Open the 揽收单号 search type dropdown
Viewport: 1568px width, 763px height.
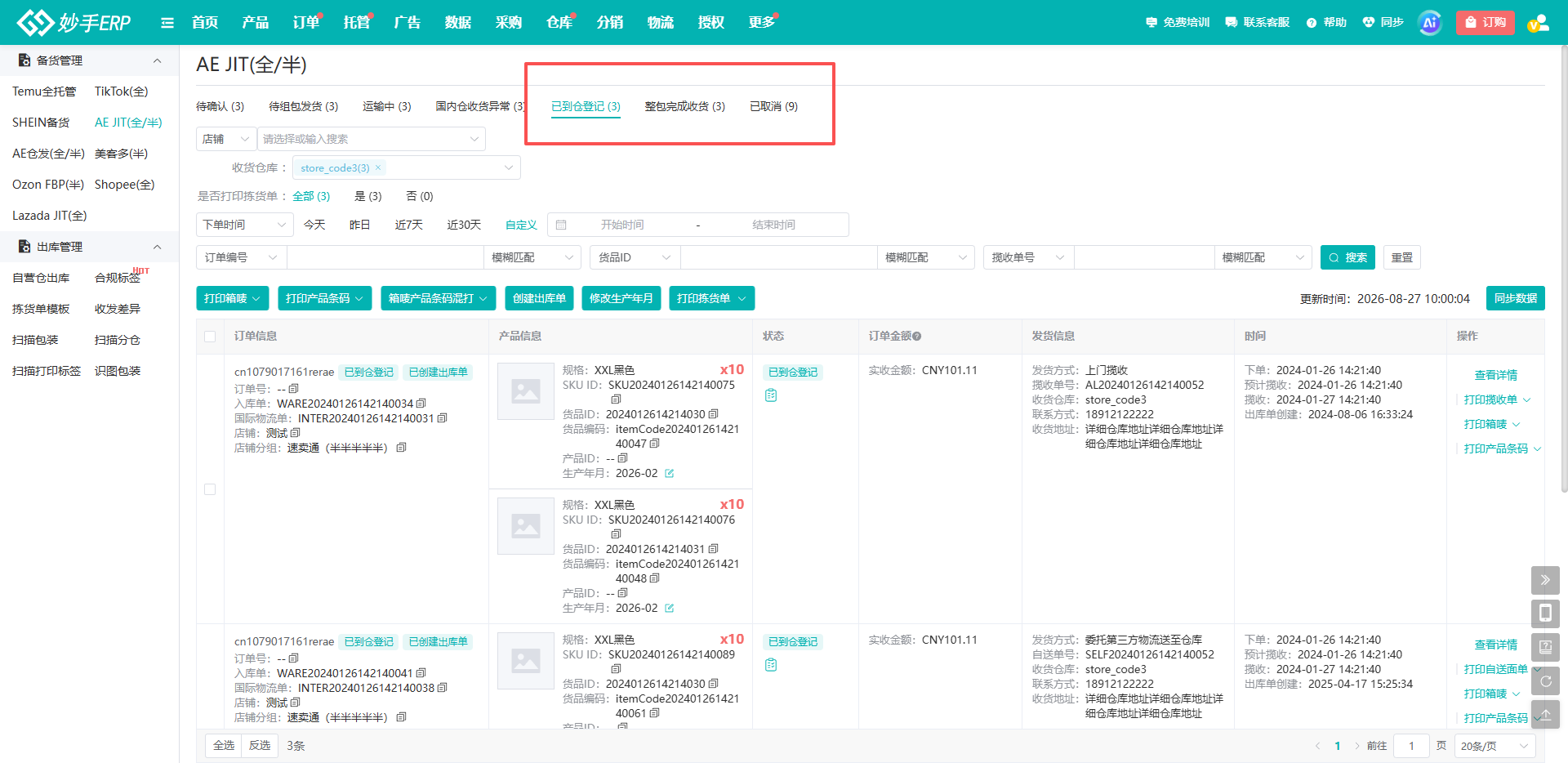click(1029, 257)
